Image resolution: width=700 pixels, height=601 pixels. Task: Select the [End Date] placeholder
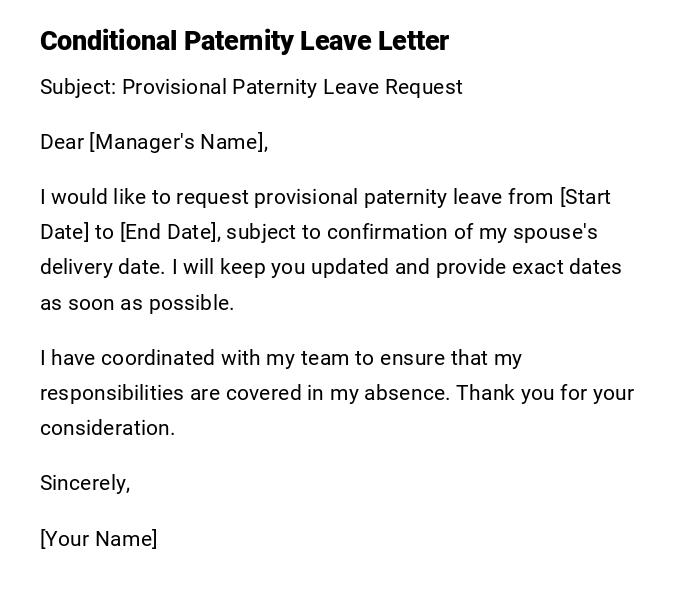[x=169, y=232]
